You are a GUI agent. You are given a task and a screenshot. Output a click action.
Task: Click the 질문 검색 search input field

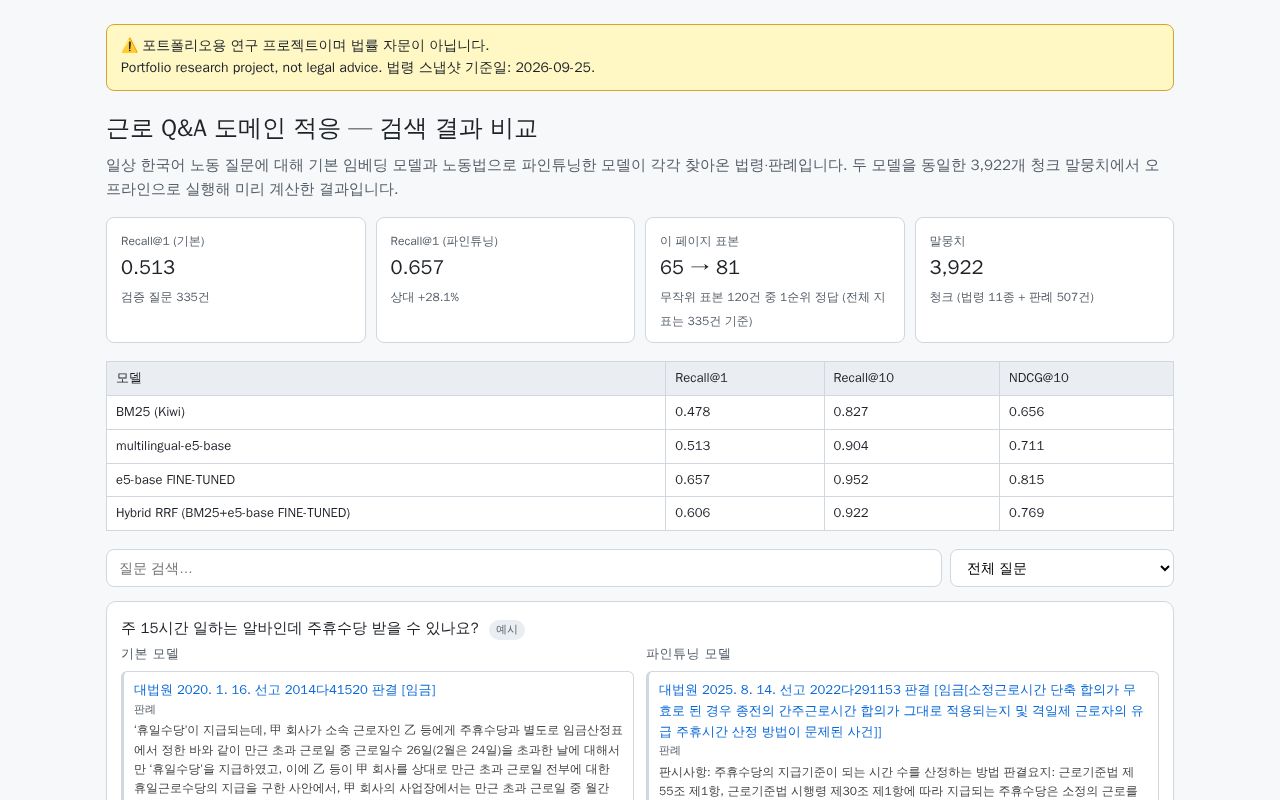coord(524,568)
